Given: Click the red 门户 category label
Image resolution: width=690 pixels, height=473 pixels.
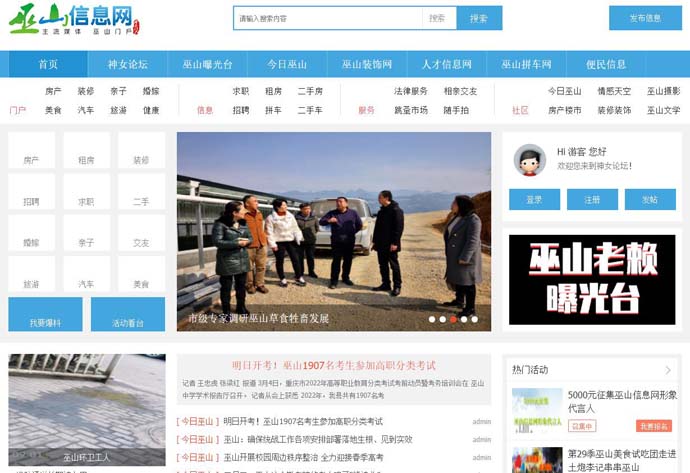Looking at the screenshot, I should [18, 110].
